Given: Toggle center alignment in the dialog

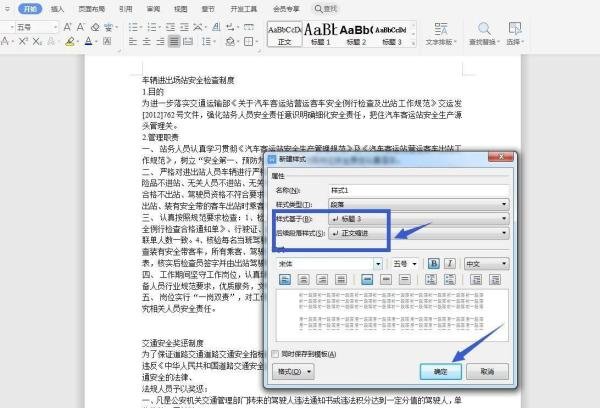Looking at the screenshot, I should (x=303, y=280).
